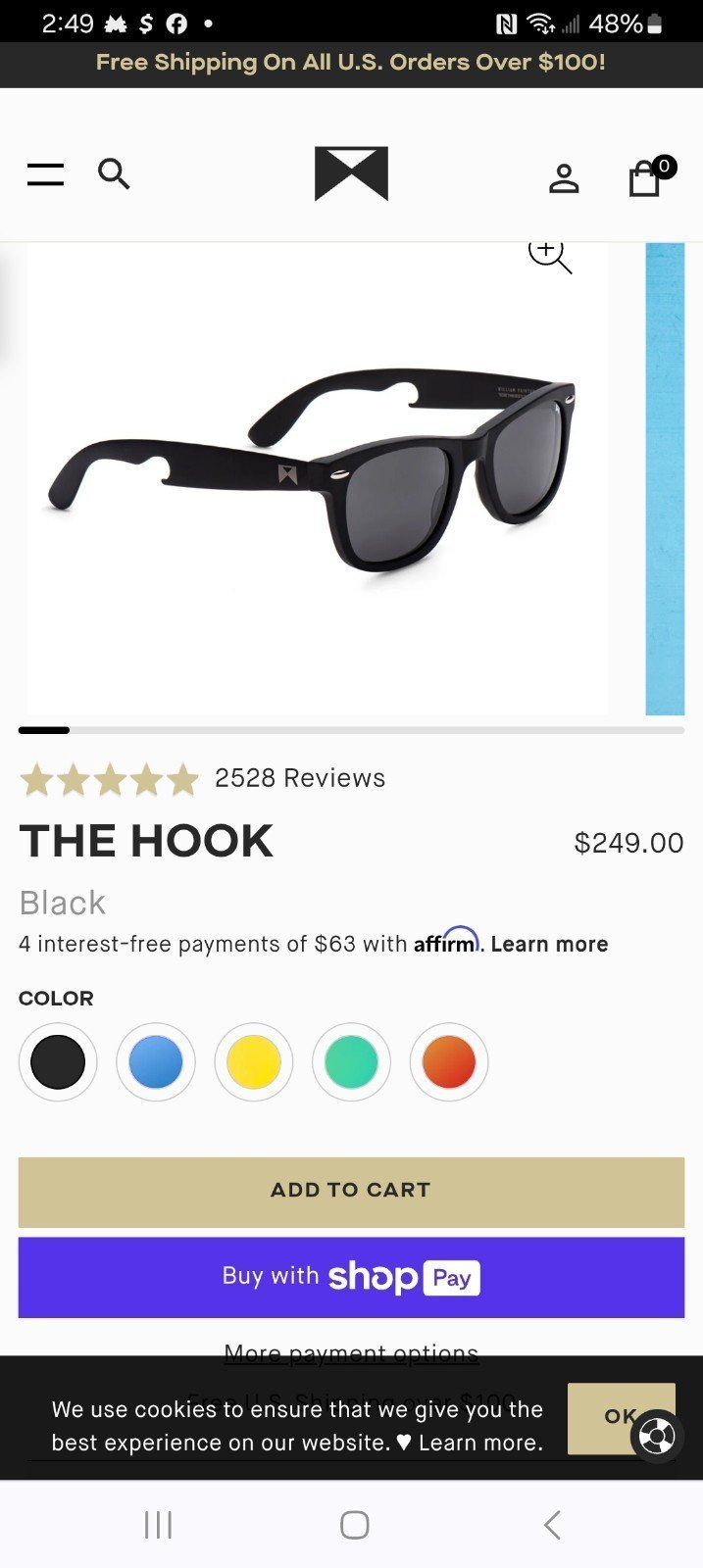Tap the search magnifier icon
Image resolution: width=703 pixels, height=1568 pixels.
click(x=114, y=173)
